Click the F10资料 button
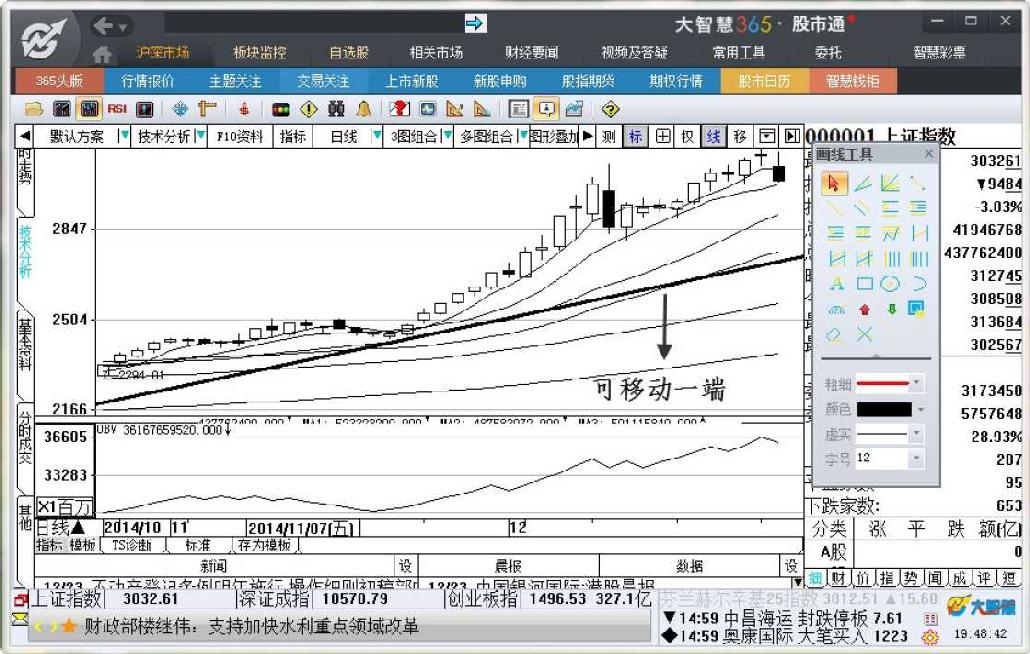Image resolution: width=1030 pixels, height=654 pixels. pos(240,137)
